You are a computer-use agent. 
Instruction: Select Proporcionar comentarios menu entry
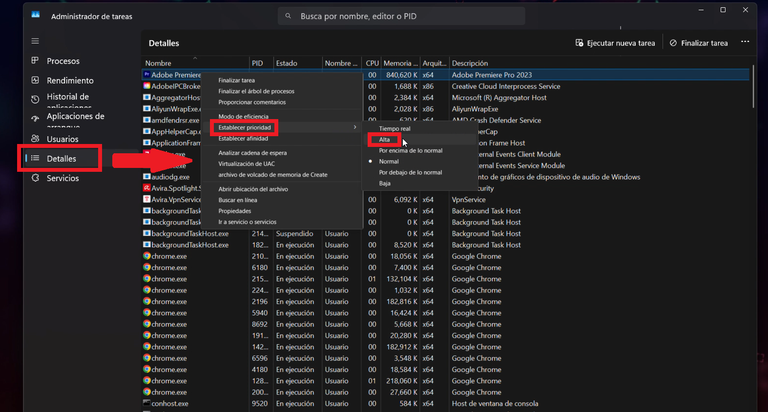pyautogui.click(x=252, y=102)
